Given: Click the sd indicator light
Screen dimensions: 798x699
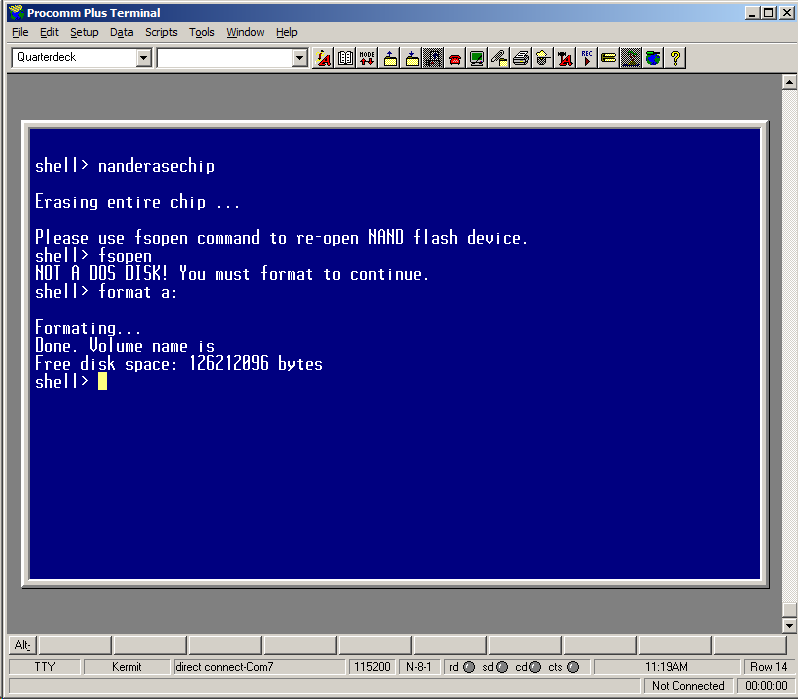Looking at the screenshot, I should (502, 667).
